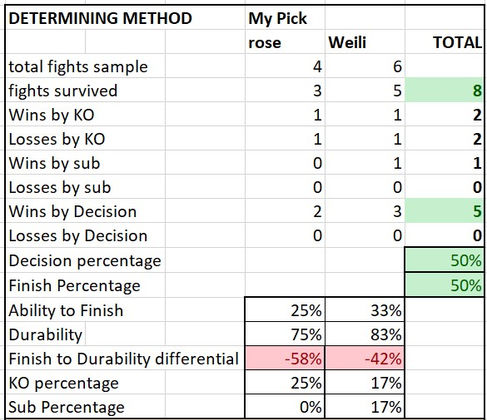Select the TOTAL column header cell

445,42
